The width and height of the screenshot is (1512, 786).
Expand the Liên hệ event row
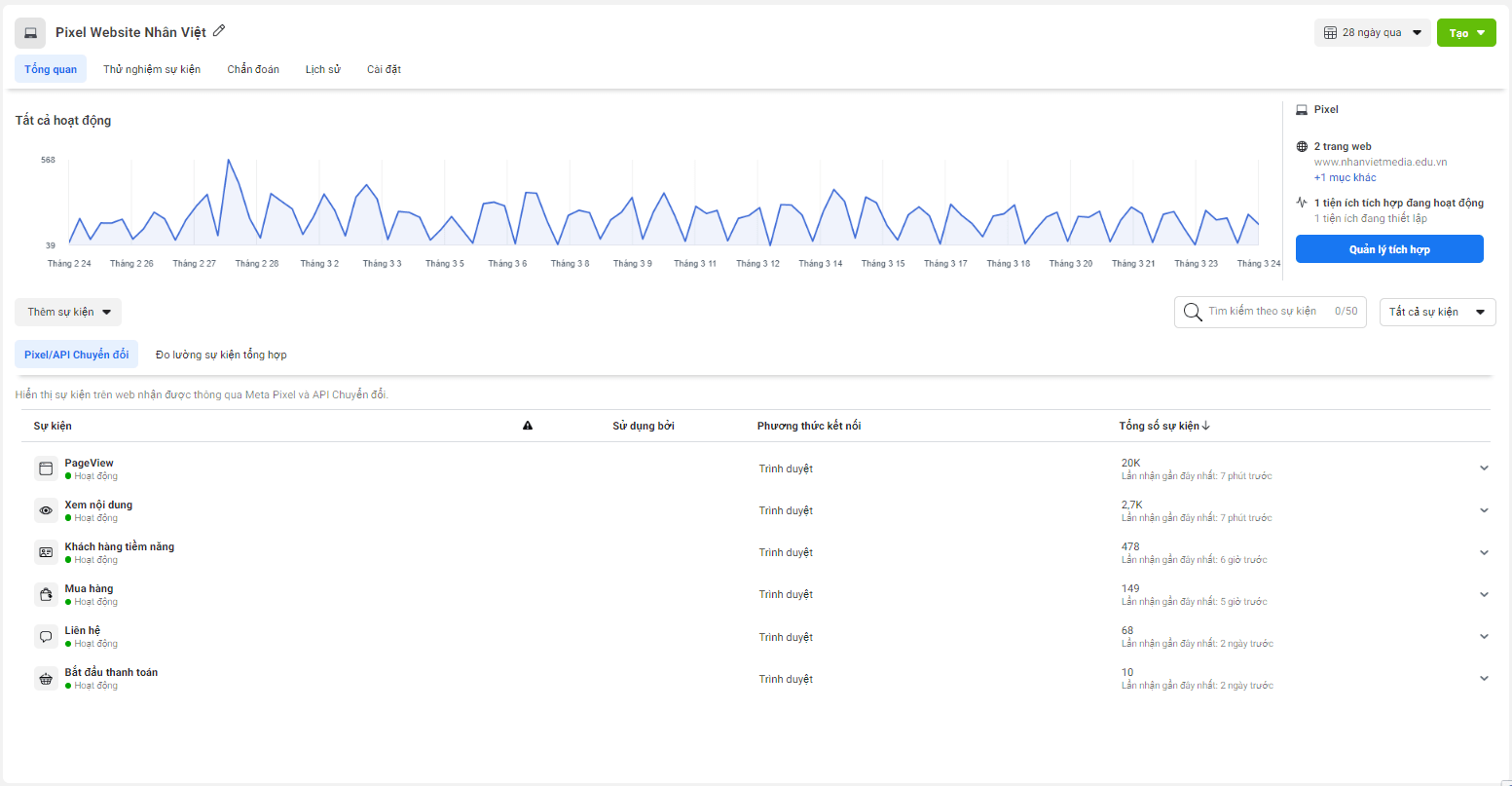coord(1484,637)
